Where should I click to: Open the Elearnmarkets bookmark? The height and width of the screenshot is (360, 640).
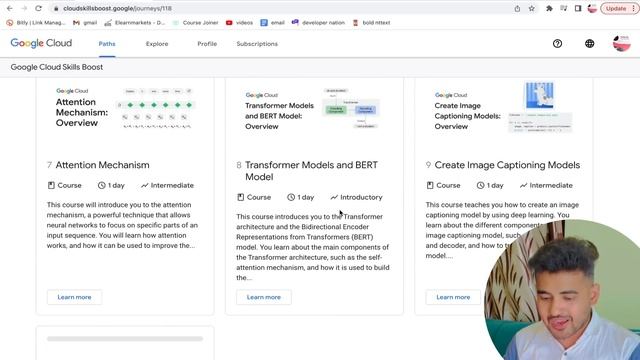[134, 23]
